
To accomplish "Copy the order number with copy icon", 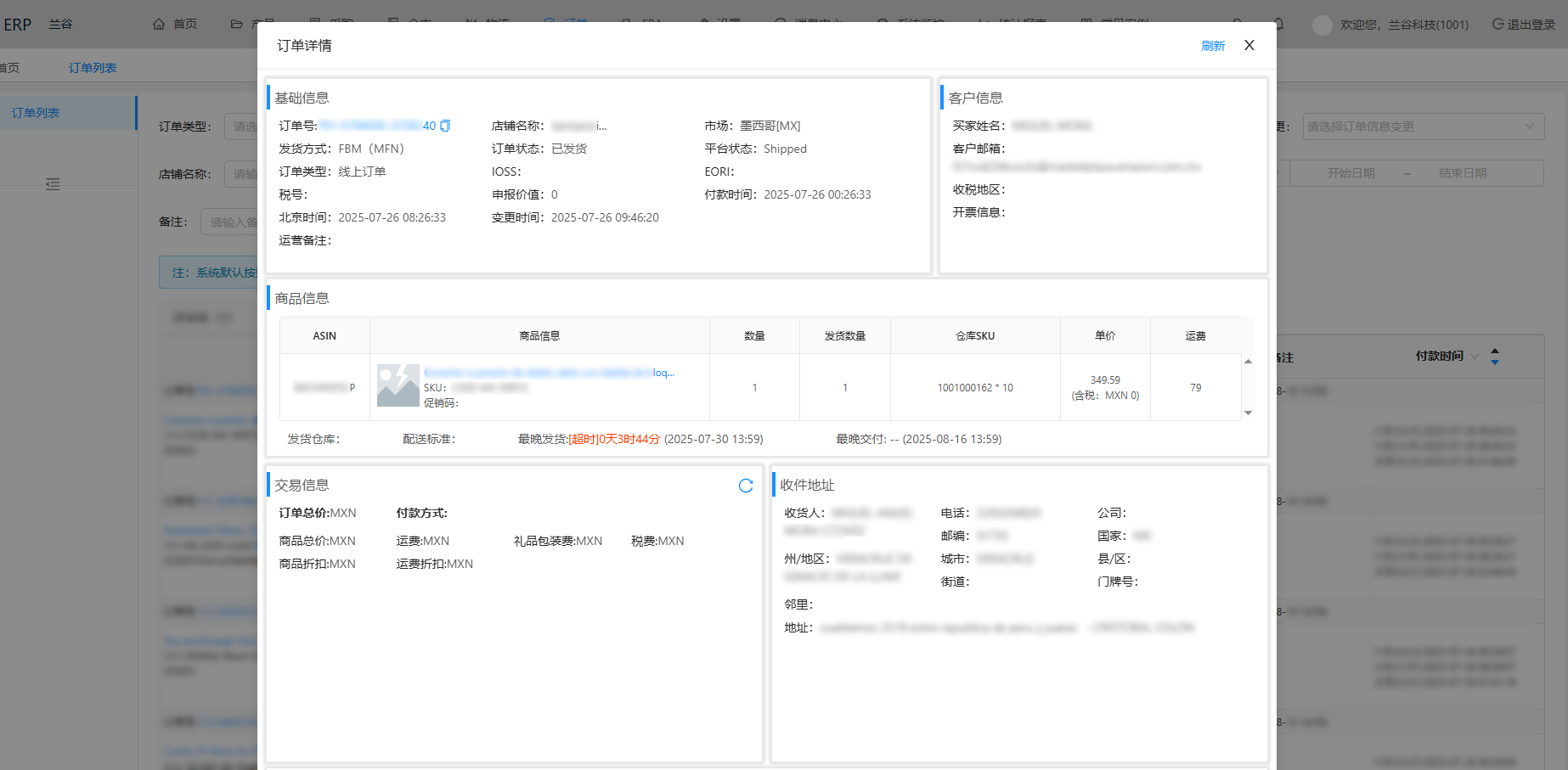I will [445, 126].
